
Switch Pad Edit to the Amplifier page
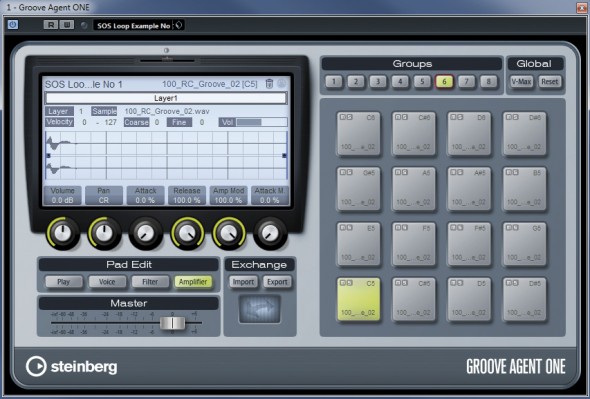(x=193, y=282)
